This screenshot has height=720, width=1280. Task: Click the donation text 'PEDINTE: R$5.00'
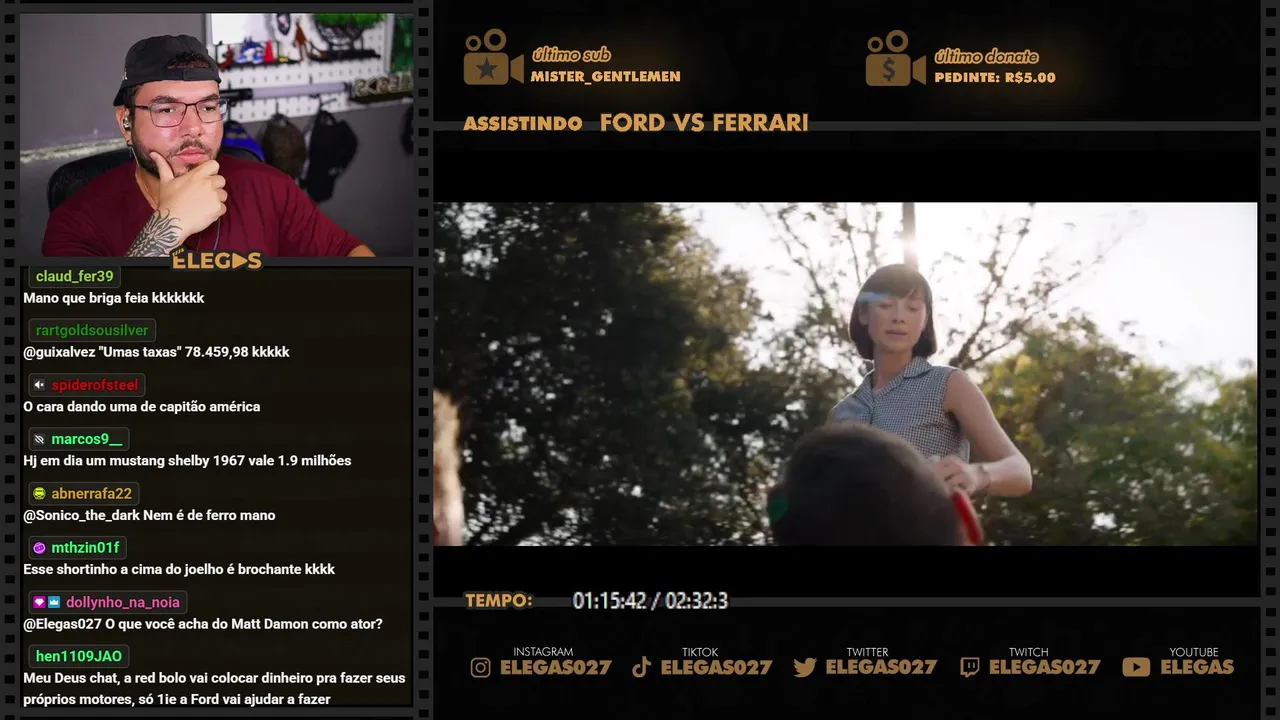995,77
